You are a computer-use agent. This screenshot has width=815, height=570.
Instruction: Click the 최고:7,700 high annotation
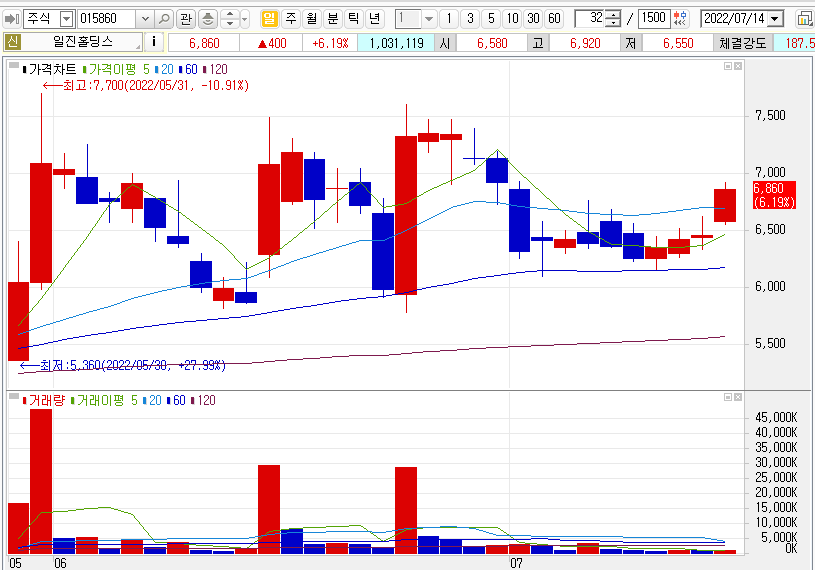point(146,85)
